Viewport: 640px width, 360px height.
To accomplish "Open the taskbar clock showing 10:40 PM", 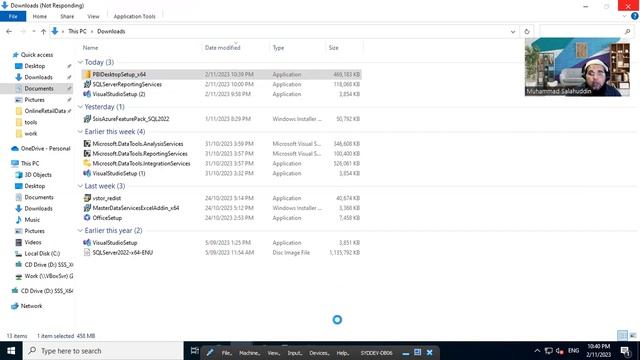I will [599, 351].
